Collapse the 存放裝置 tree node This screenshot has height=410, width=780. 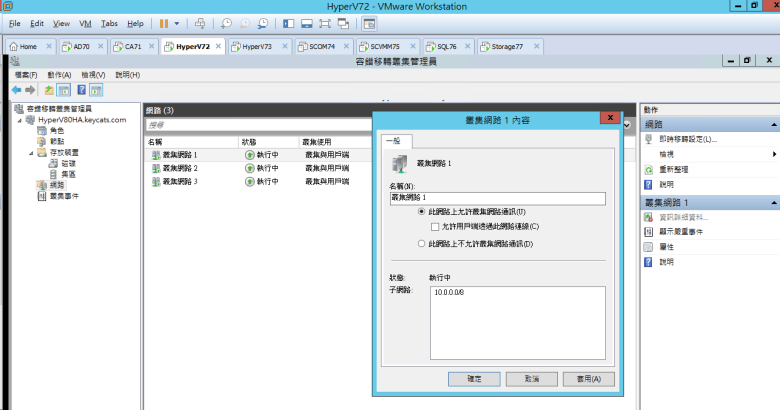click(x=30, y=152)
